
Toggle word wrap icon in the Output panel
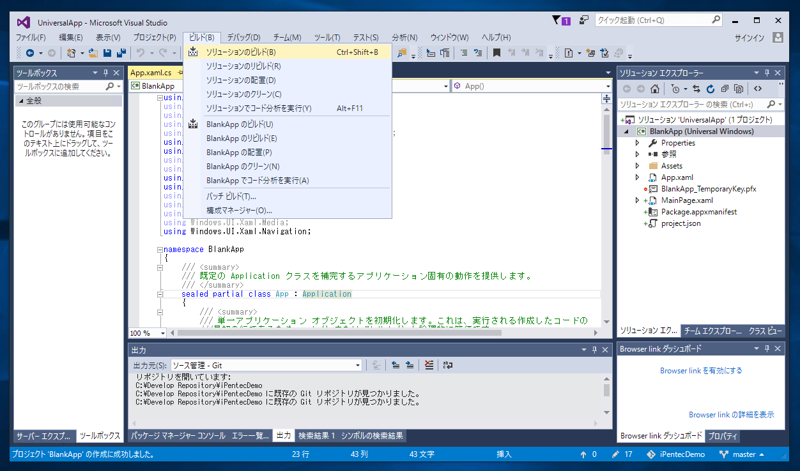tap(448, 365)
